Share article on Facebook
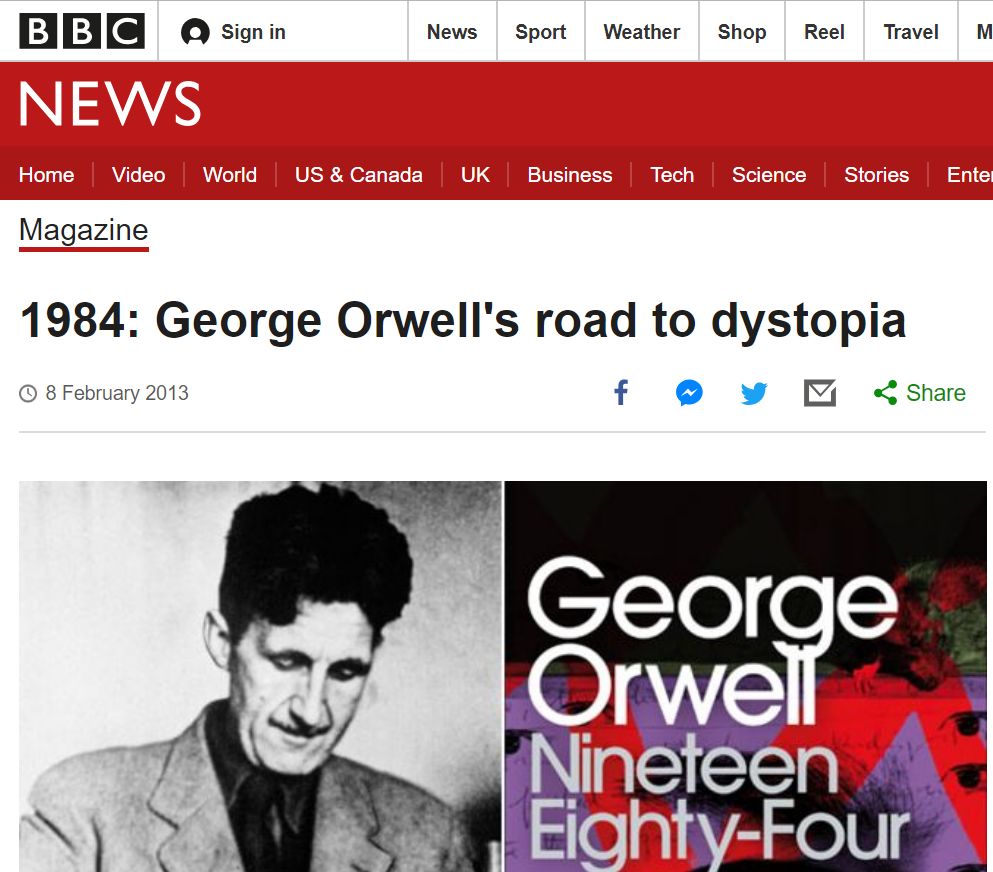Screen dimensions: 993x872 [x=622, y=393]
